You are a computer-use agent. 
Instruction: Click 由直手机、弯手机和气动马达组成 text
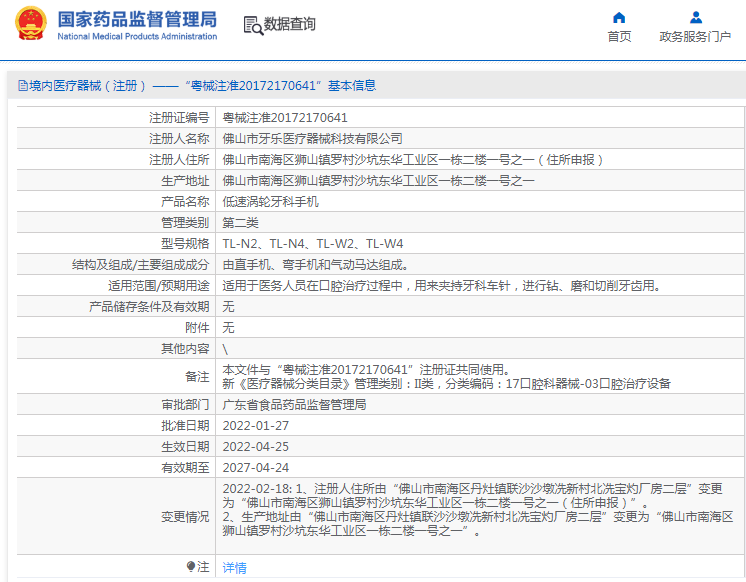click(x=315, y=265)
